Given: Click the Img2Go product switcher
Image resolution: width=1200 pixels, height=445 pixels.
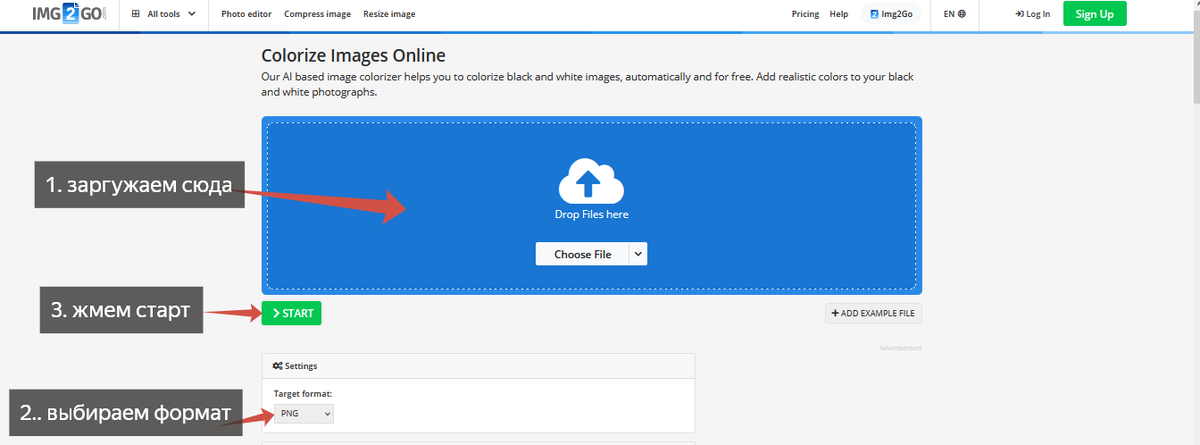Looking at the screenshot, I should click(892, 14).
